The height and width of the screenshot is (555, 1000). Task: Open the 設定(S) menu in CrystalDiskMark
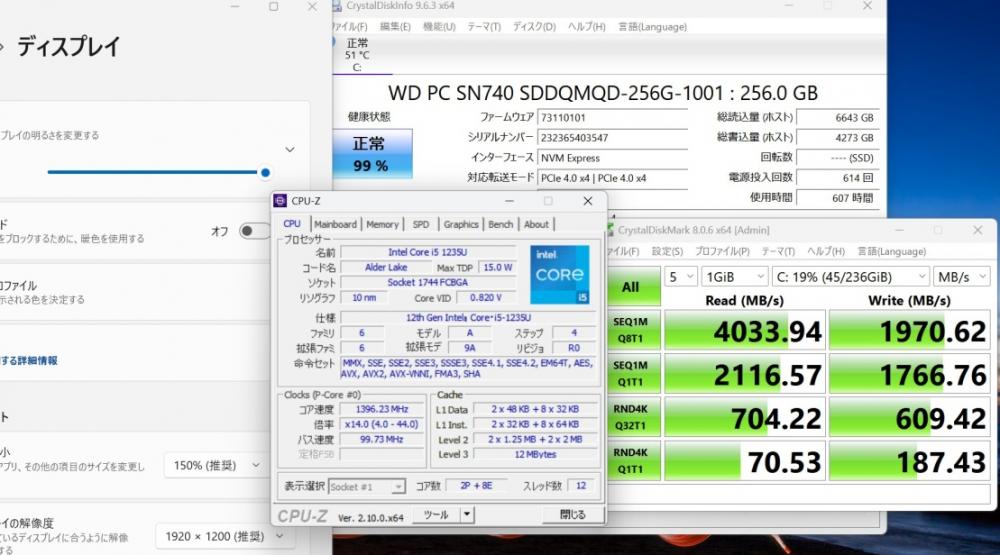(x=667, y=251)
